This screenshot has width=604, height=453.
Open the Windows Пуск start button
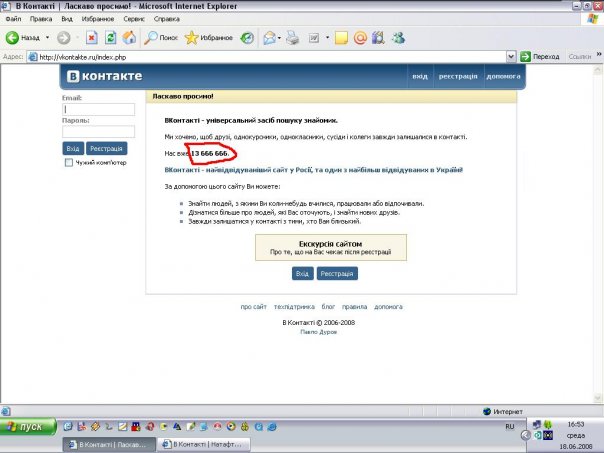(x=25, y=426)
